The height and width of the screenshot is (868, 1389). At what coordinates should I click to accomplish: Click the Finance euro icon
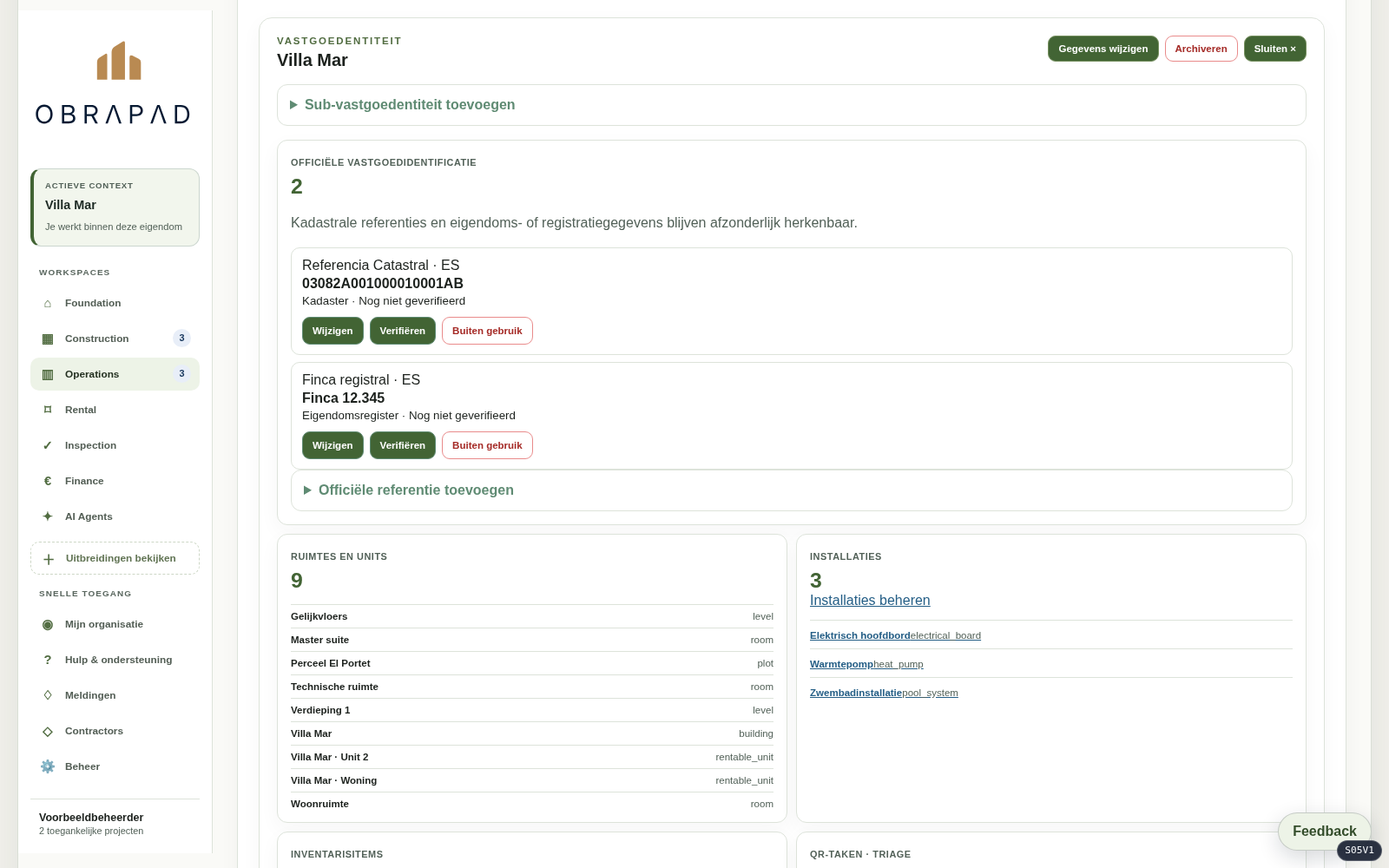click(x=48, y=481)
